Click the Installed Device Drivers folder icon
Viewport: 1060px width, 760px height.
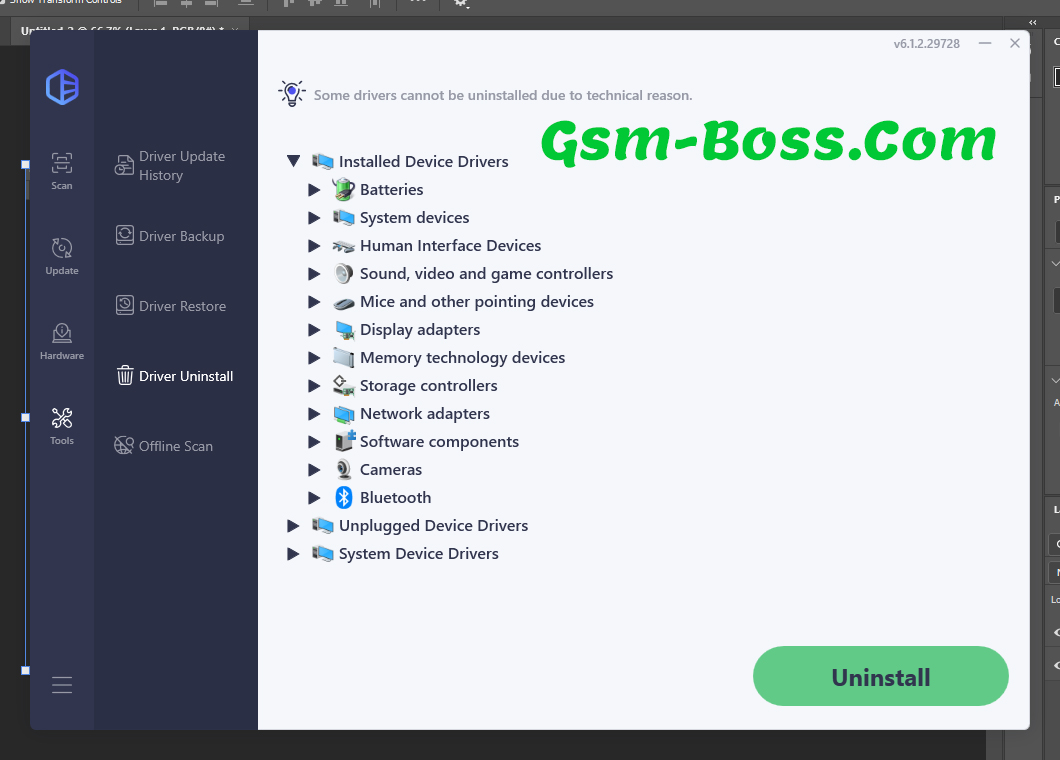[322, 162]
